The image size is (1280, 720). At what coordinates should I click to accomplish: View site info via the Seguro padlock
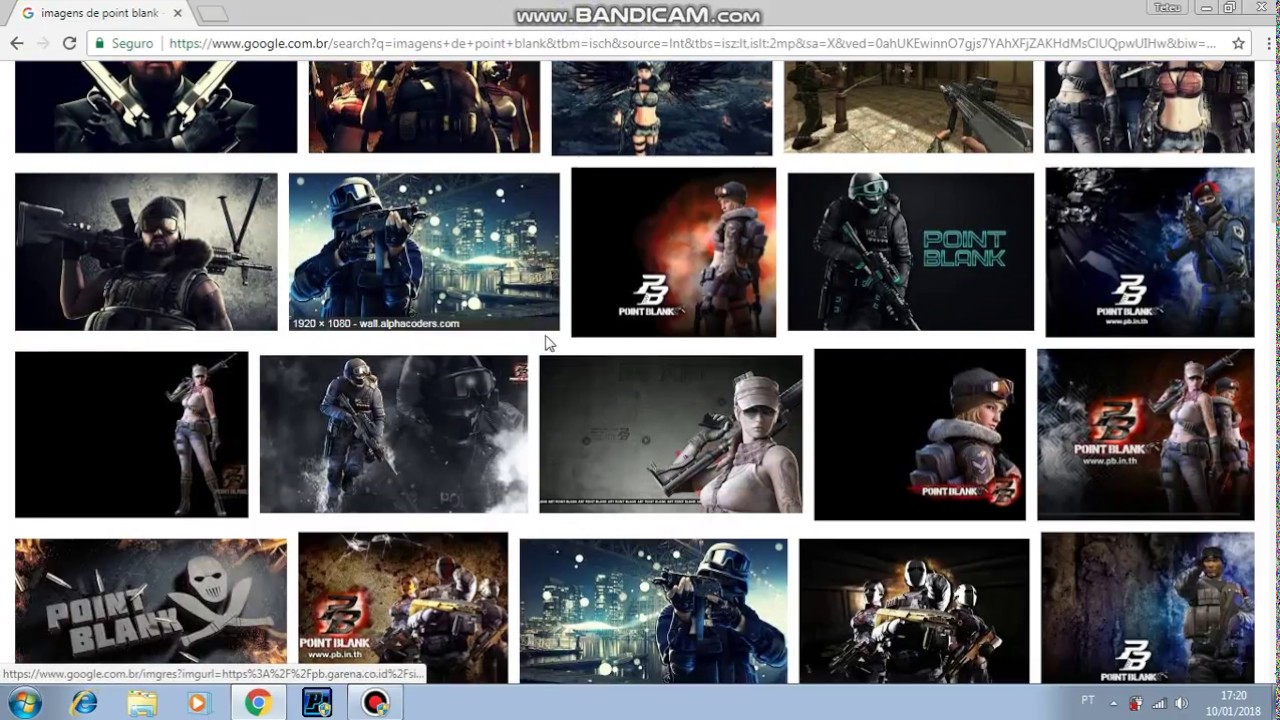(x=124, y=43)
